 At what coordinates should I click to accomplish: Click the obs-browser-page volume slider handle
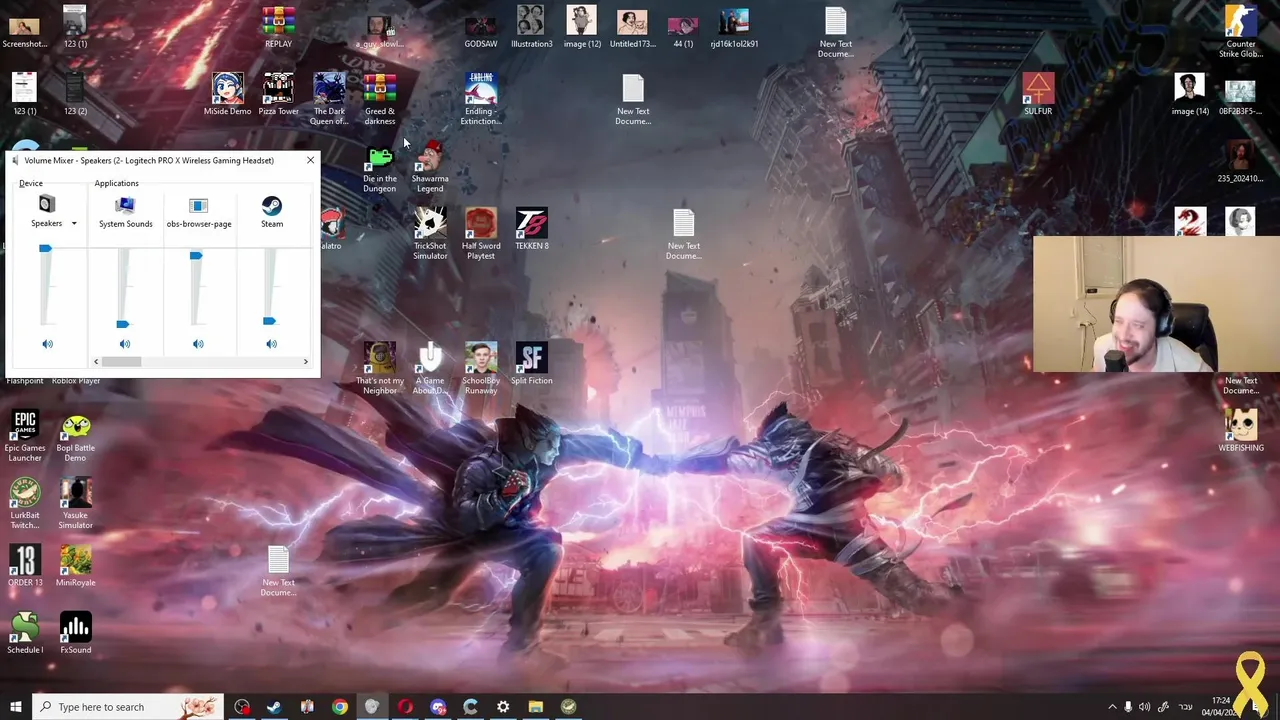(196, 256)
